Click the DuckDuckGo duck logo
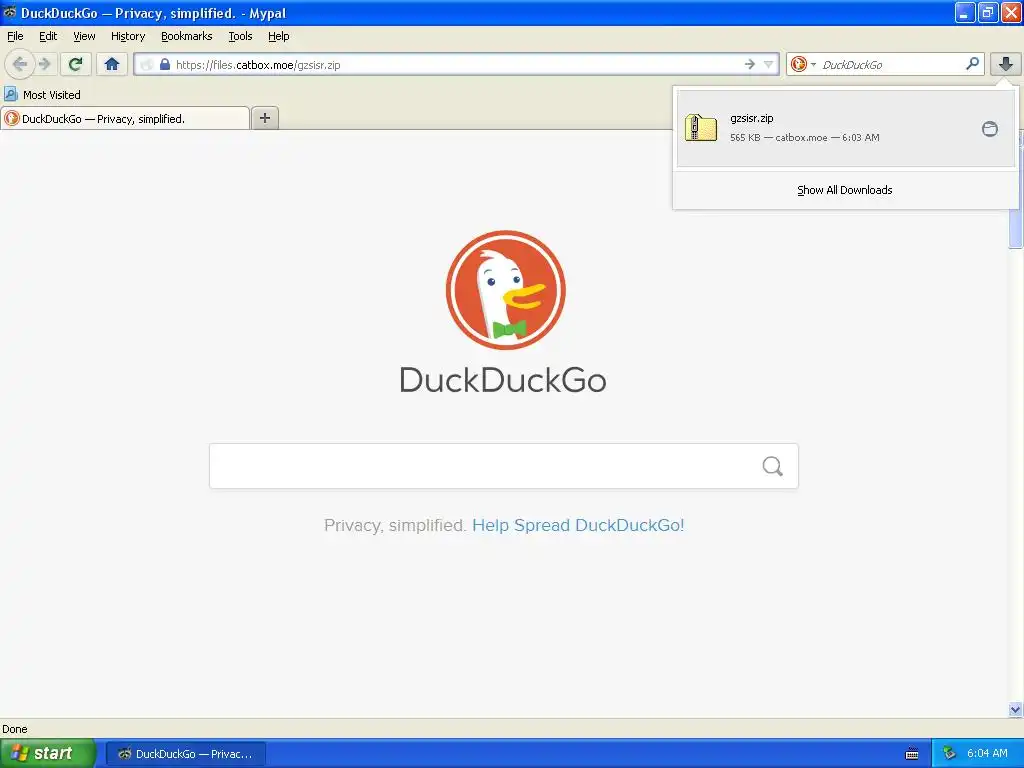The width and height of the screenshot is (1024, 768). pos(505,290)
